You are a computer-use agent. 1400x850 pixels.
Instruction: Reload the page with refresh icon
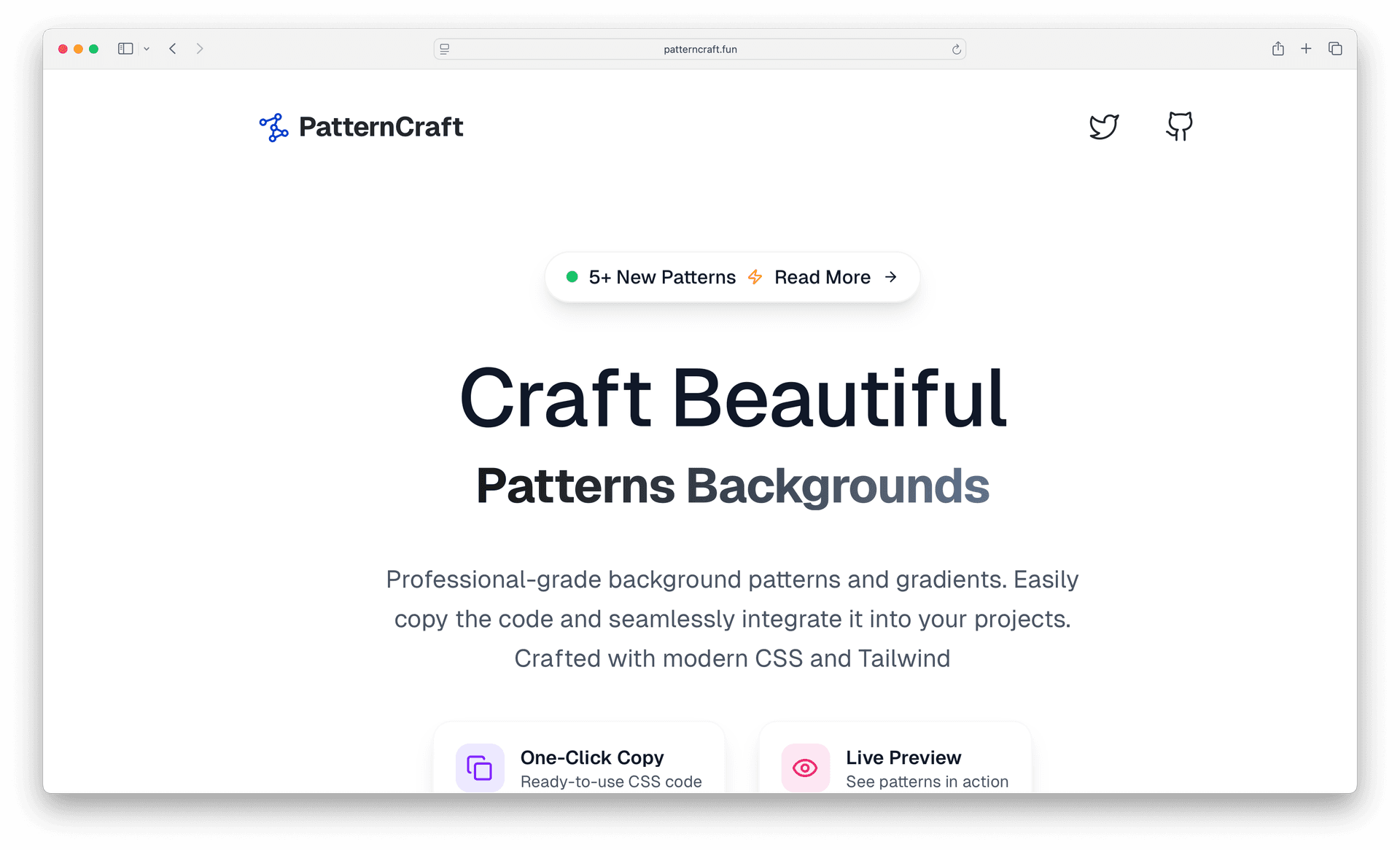pyautogui.click(x=956, y=50)
